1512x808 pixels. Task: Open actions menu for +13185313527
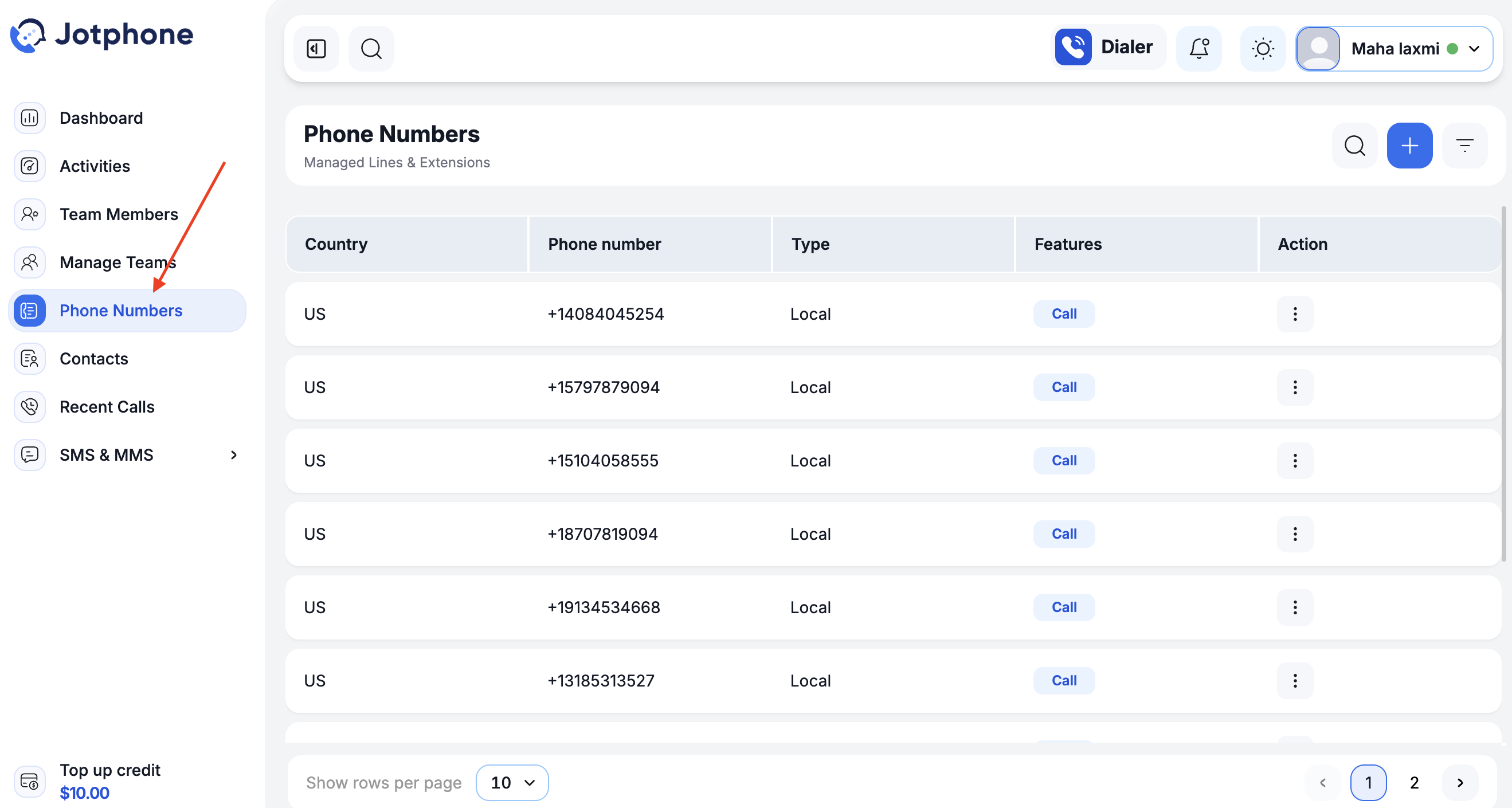point(1295,681)
